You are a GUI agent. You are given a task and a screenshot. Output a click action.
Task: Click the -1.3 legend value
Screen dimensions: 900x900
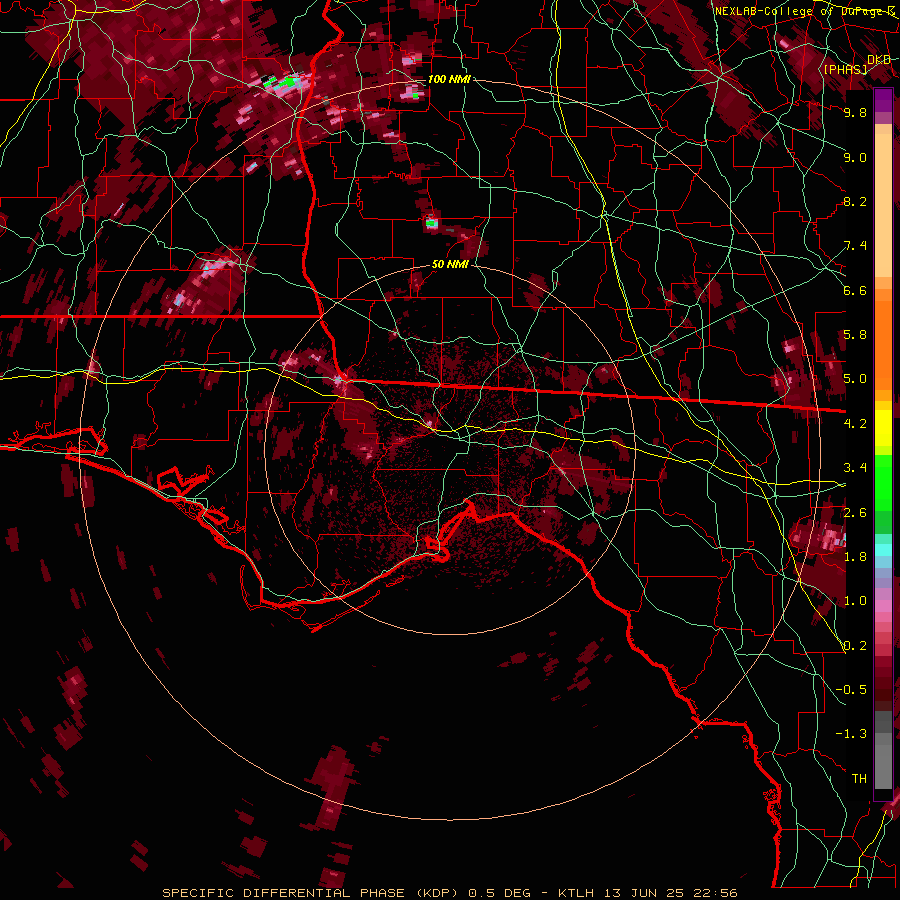pyautogui.click(x=851, y=734)
